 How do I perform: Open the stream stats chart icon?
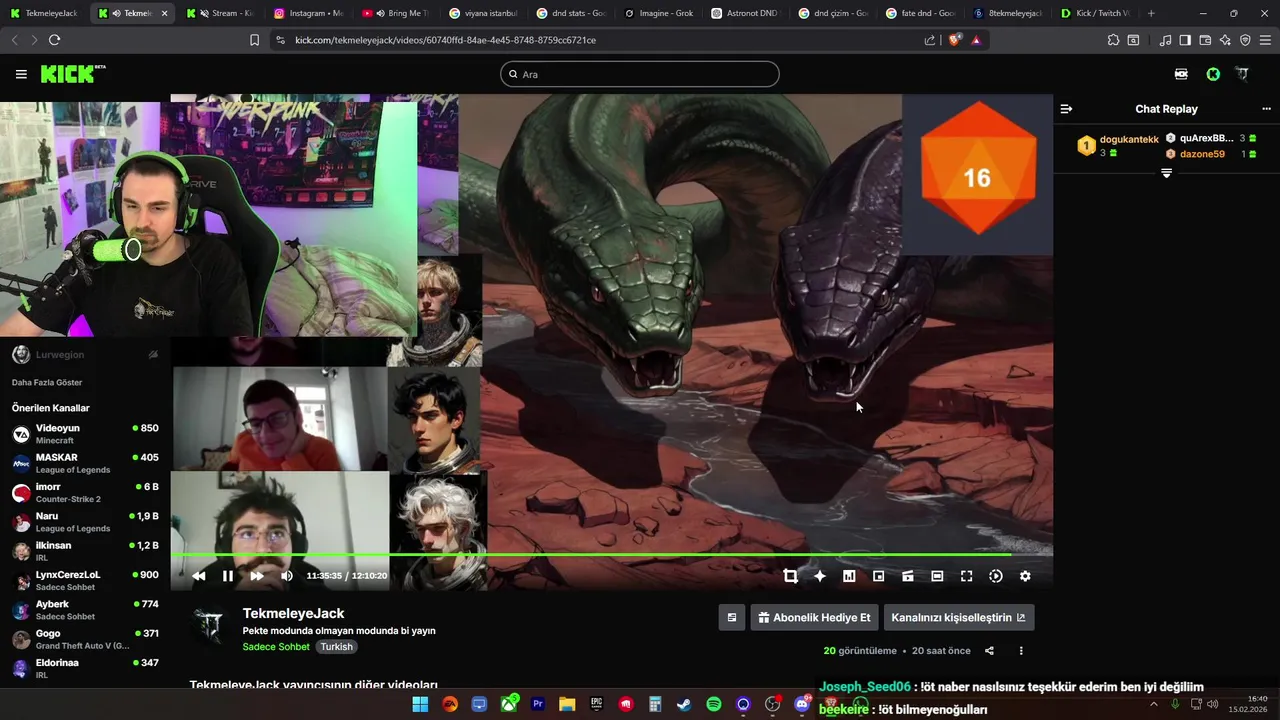849,576
